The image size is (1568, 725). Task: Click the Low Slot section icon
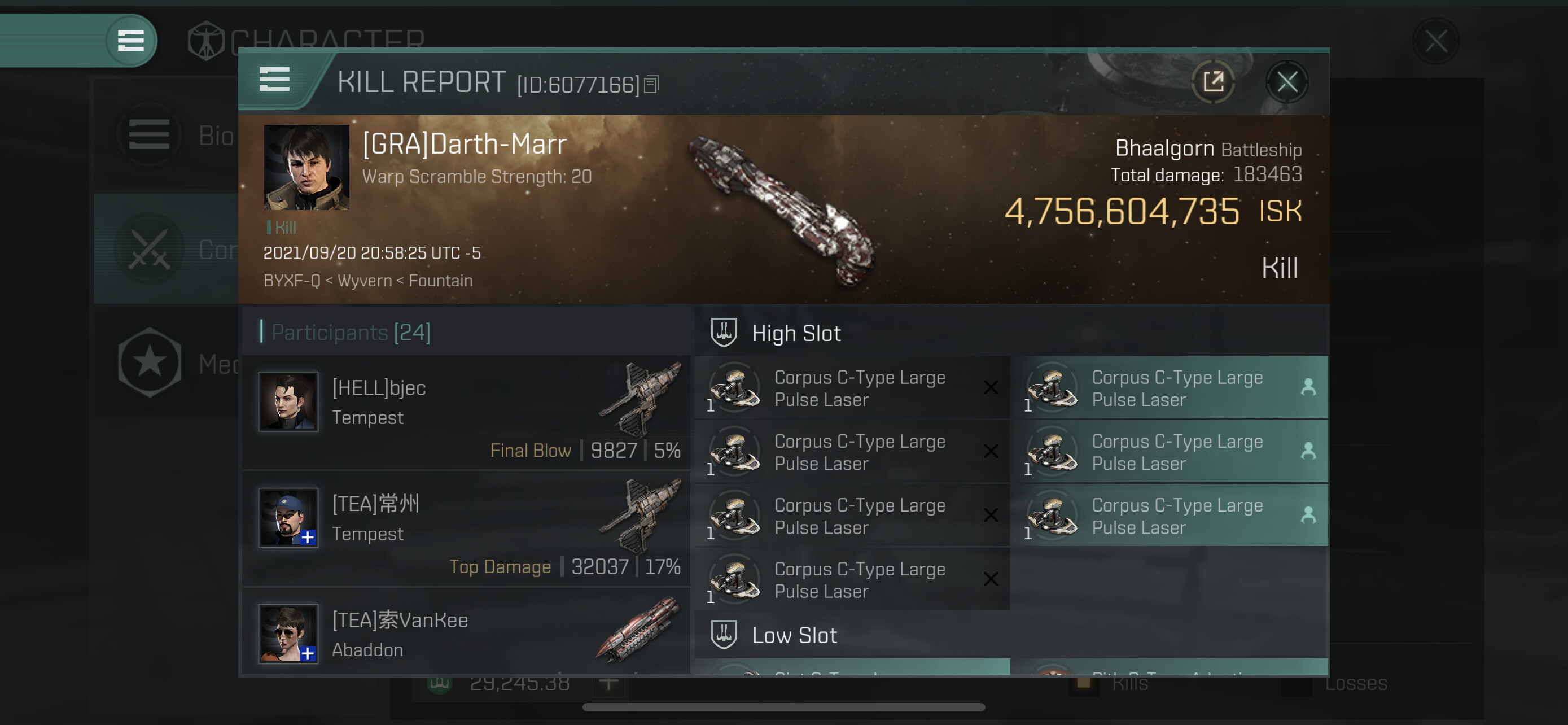point(724,634)
